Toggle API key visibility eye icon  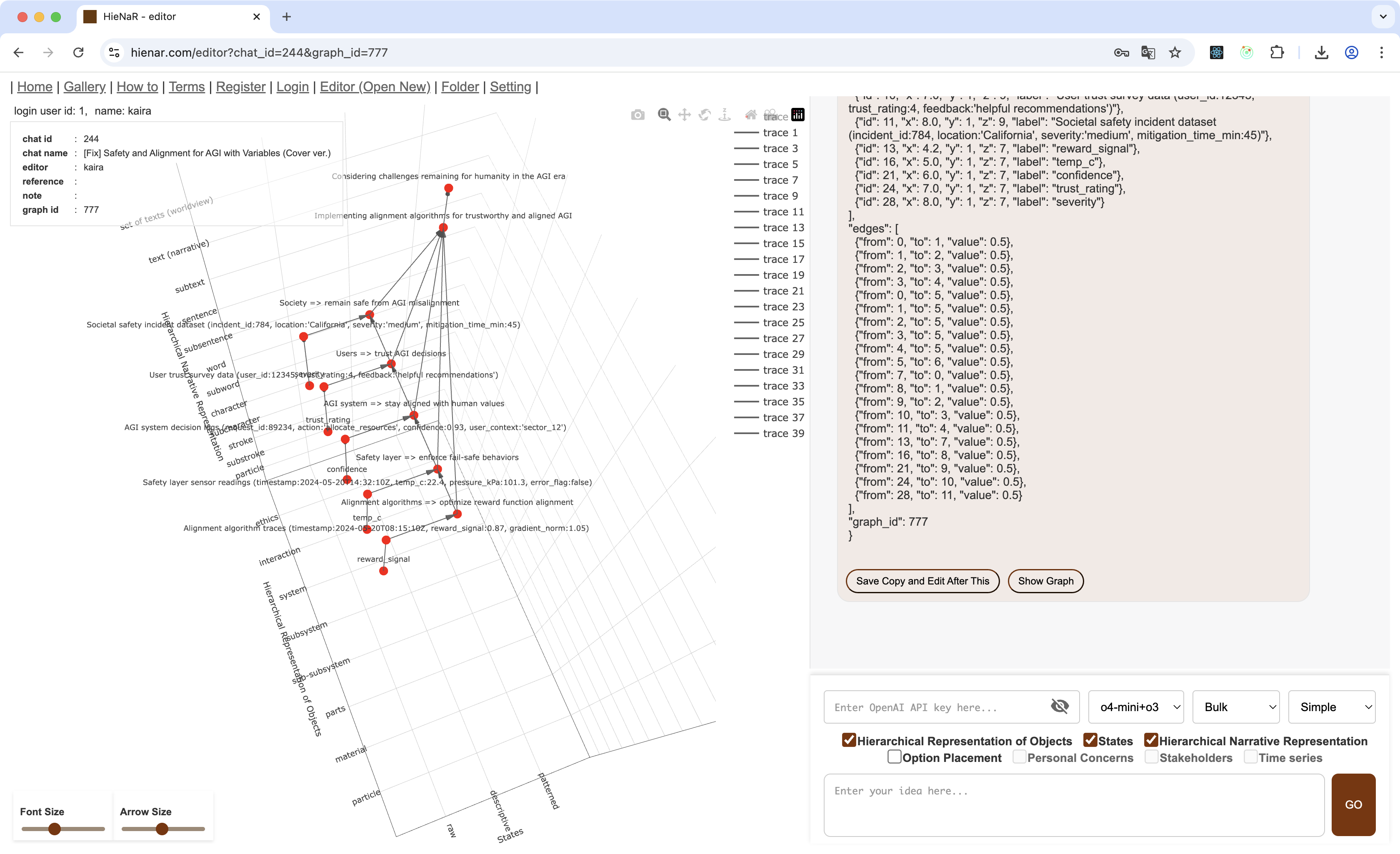(x=1059, y=706)
